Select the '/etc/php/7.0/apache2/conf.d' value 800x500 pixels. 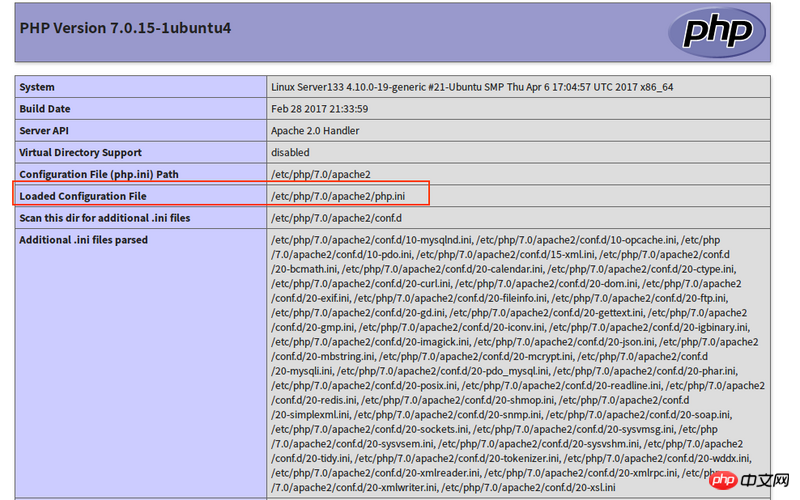coord(336,218)
